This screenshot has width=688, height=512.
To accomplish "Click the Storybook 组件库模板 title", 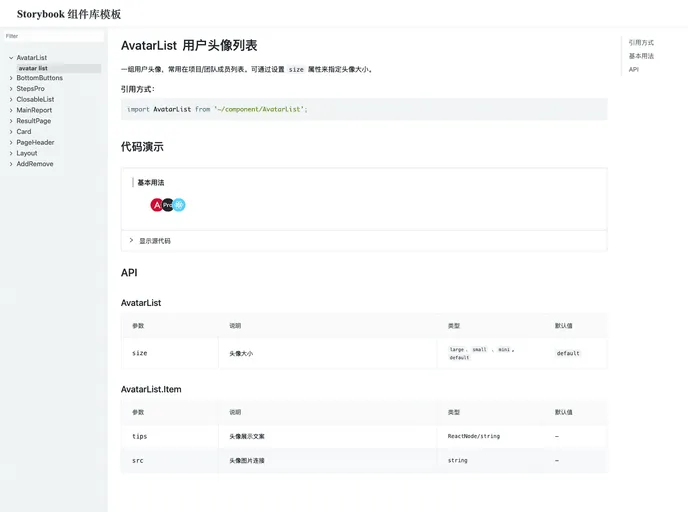I will 69,14.
